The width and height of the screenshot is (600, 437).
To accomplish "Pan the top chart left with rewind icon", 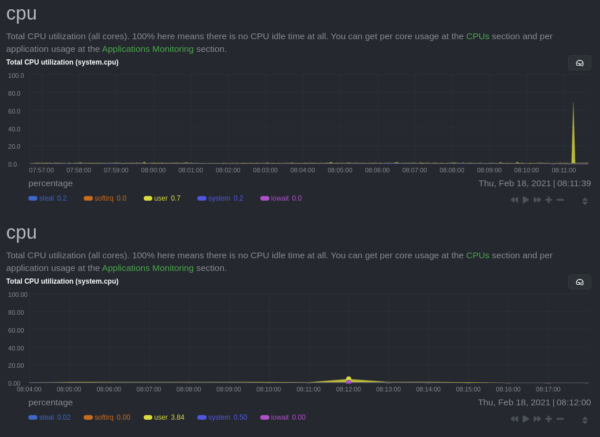I will [514, 200].
